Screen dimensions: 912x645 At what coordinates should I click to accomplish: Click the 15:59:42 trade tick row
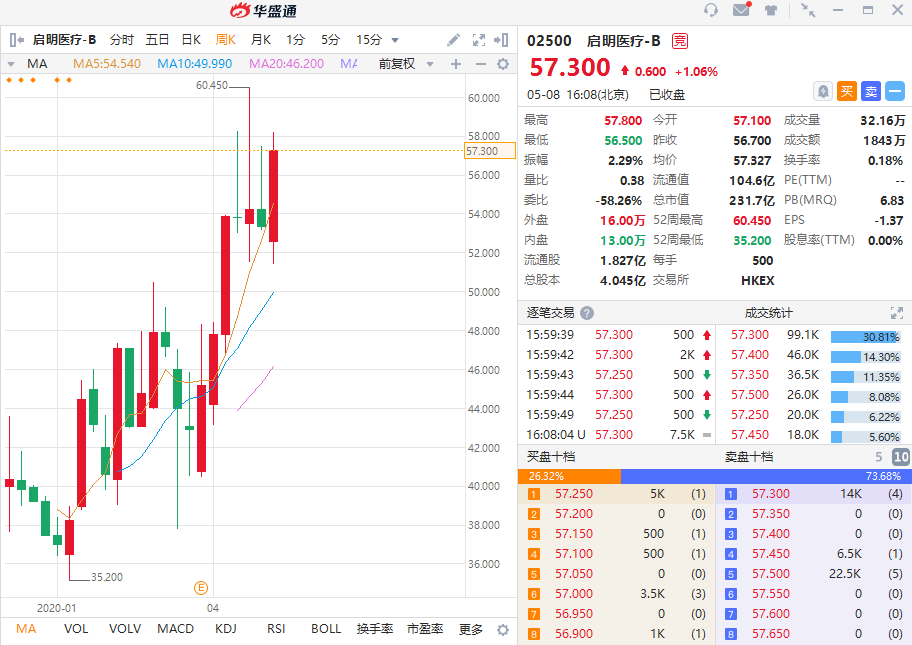(x=618, y=355)
